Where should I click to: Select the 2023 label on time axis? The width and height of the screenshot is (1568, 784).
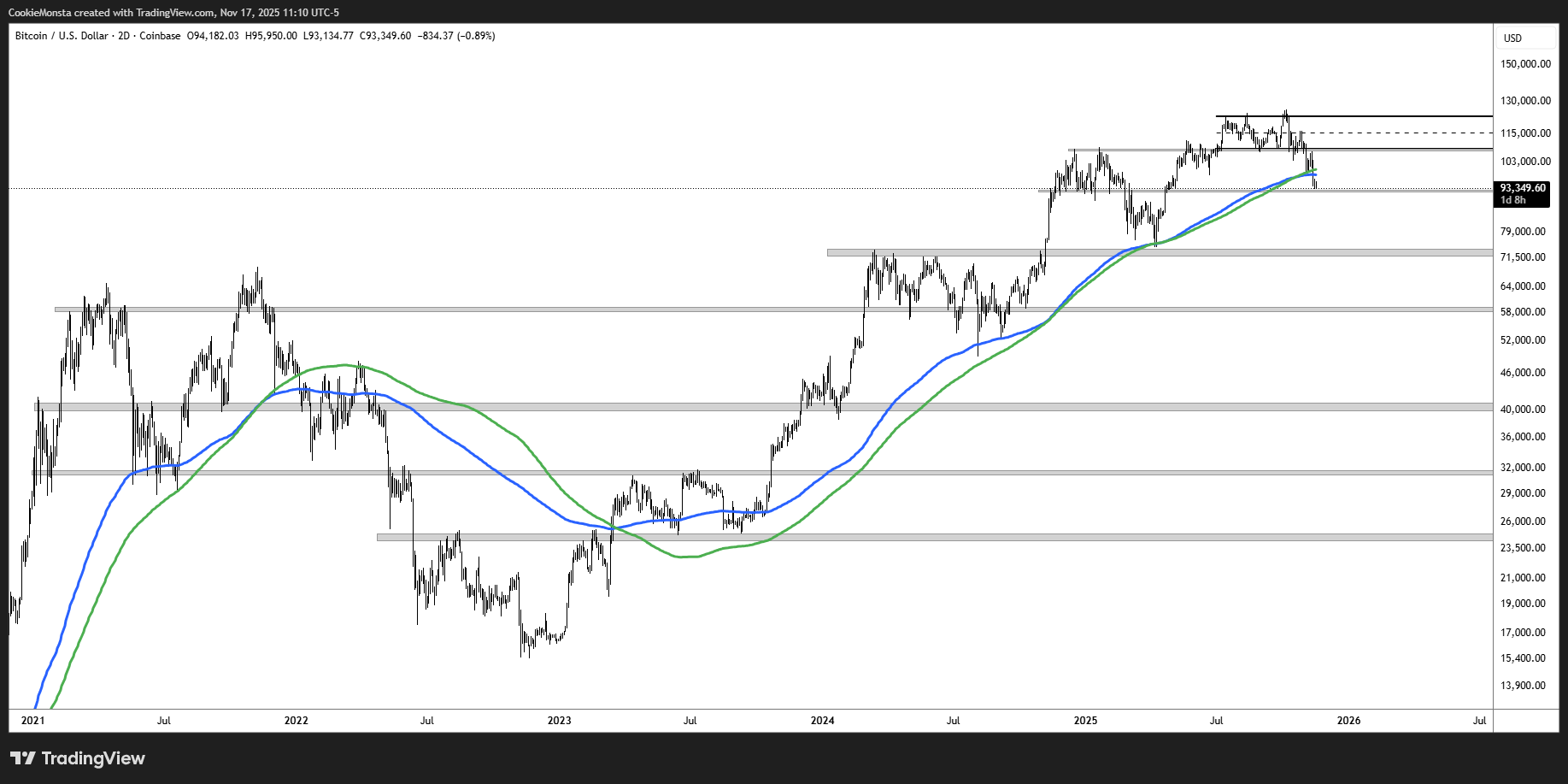point(559,721)
